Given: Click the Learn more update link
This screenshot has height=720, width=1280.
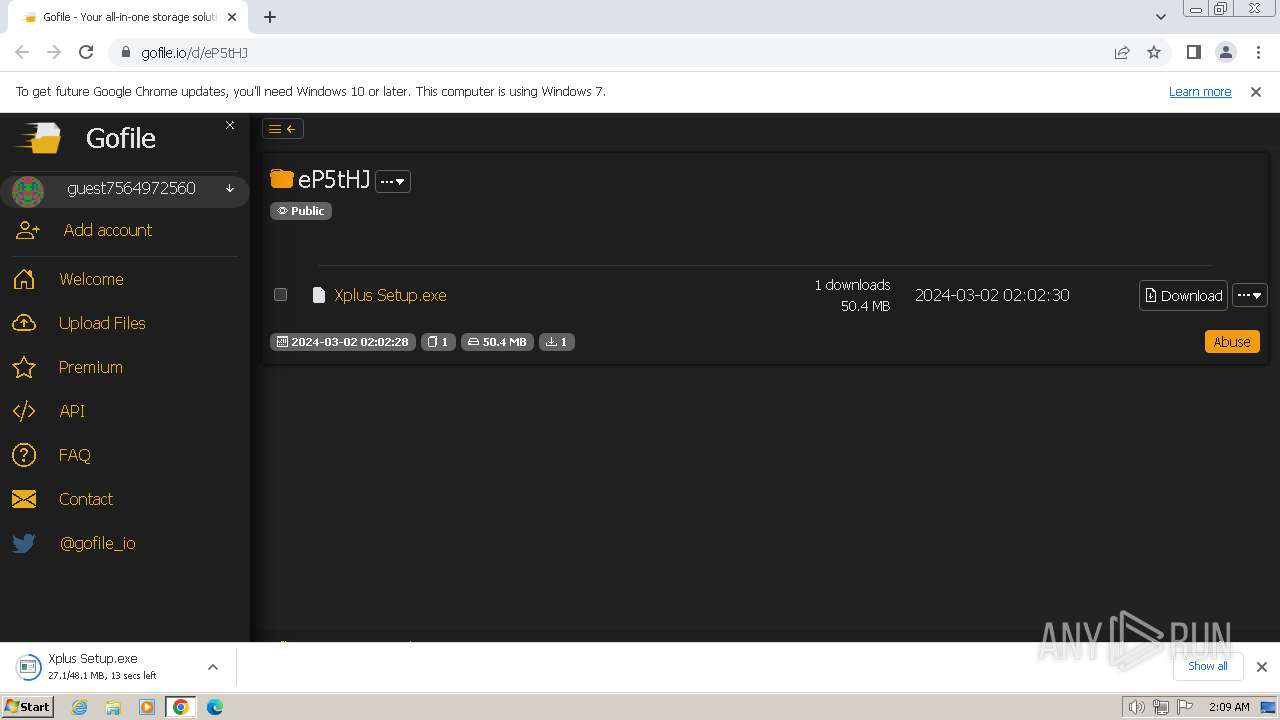Looking at the screenshot, I should pos(1200,91).
